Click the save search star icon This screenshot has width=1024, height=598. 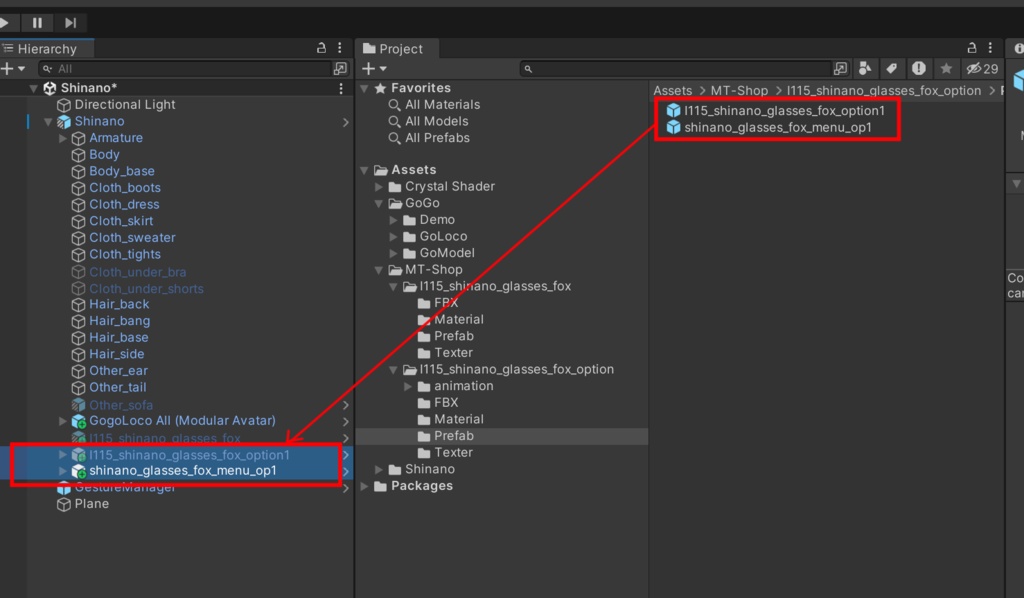coord(946,69)
